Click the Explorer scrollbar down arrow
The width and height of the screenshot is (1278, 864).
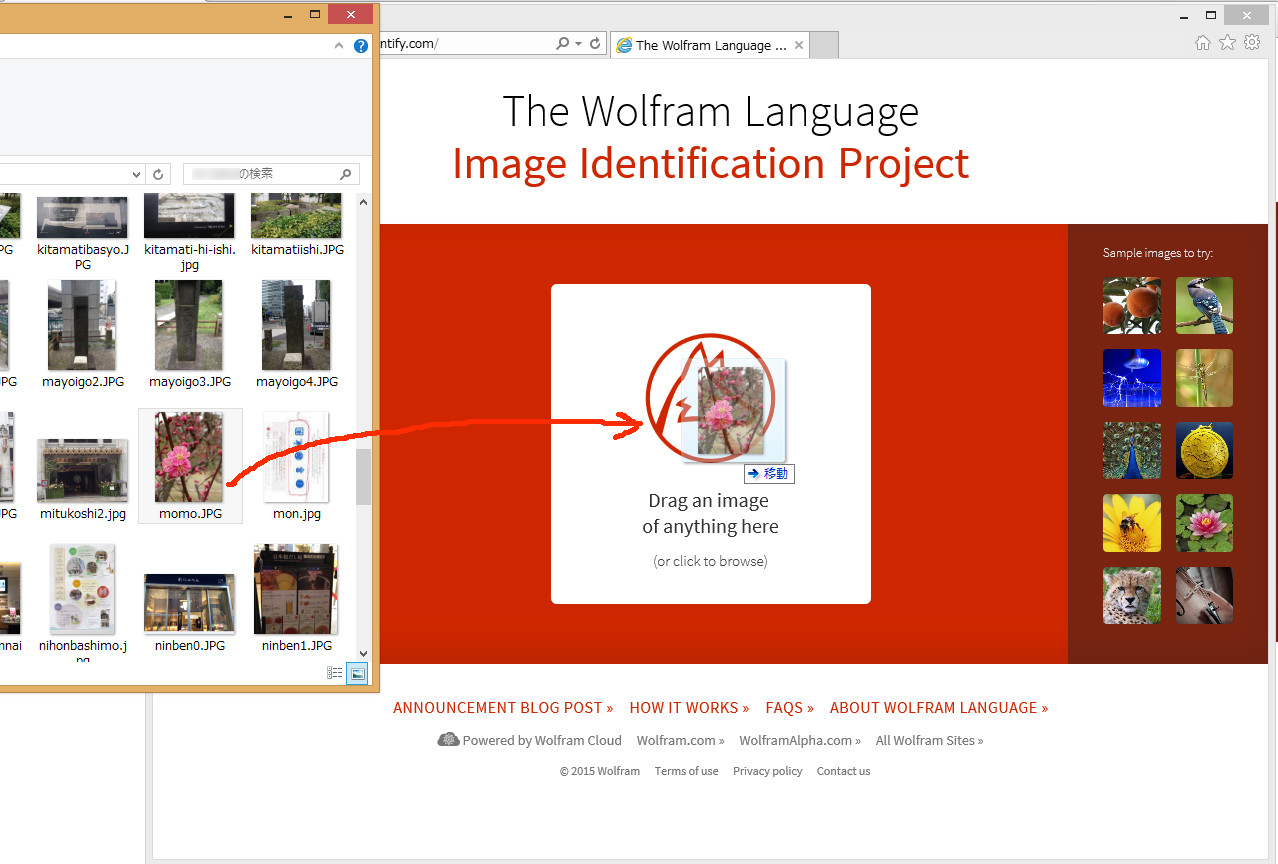point(363,653)
